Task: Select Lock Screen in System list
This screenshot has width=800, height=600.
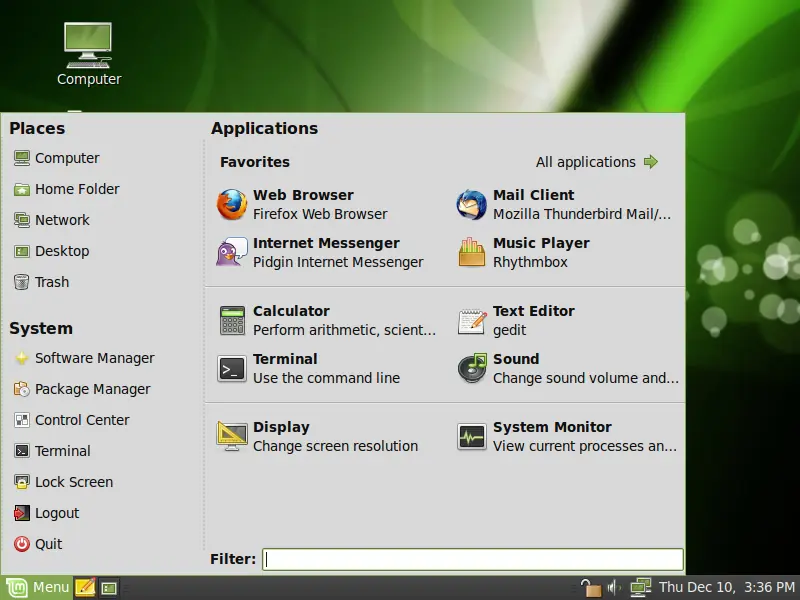Action: coord(73,482)
